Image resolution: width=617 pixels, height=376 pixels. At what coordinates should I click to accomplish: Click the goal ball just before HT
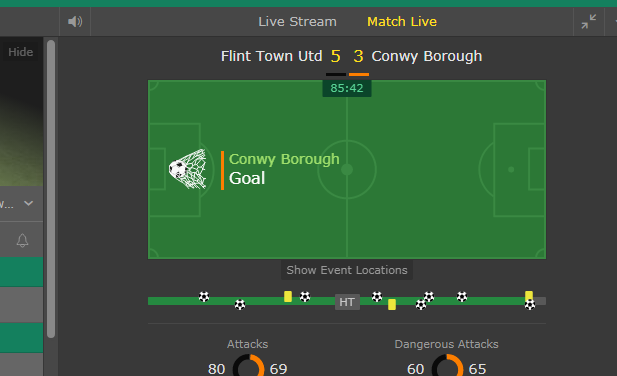(x=305, y=297)
